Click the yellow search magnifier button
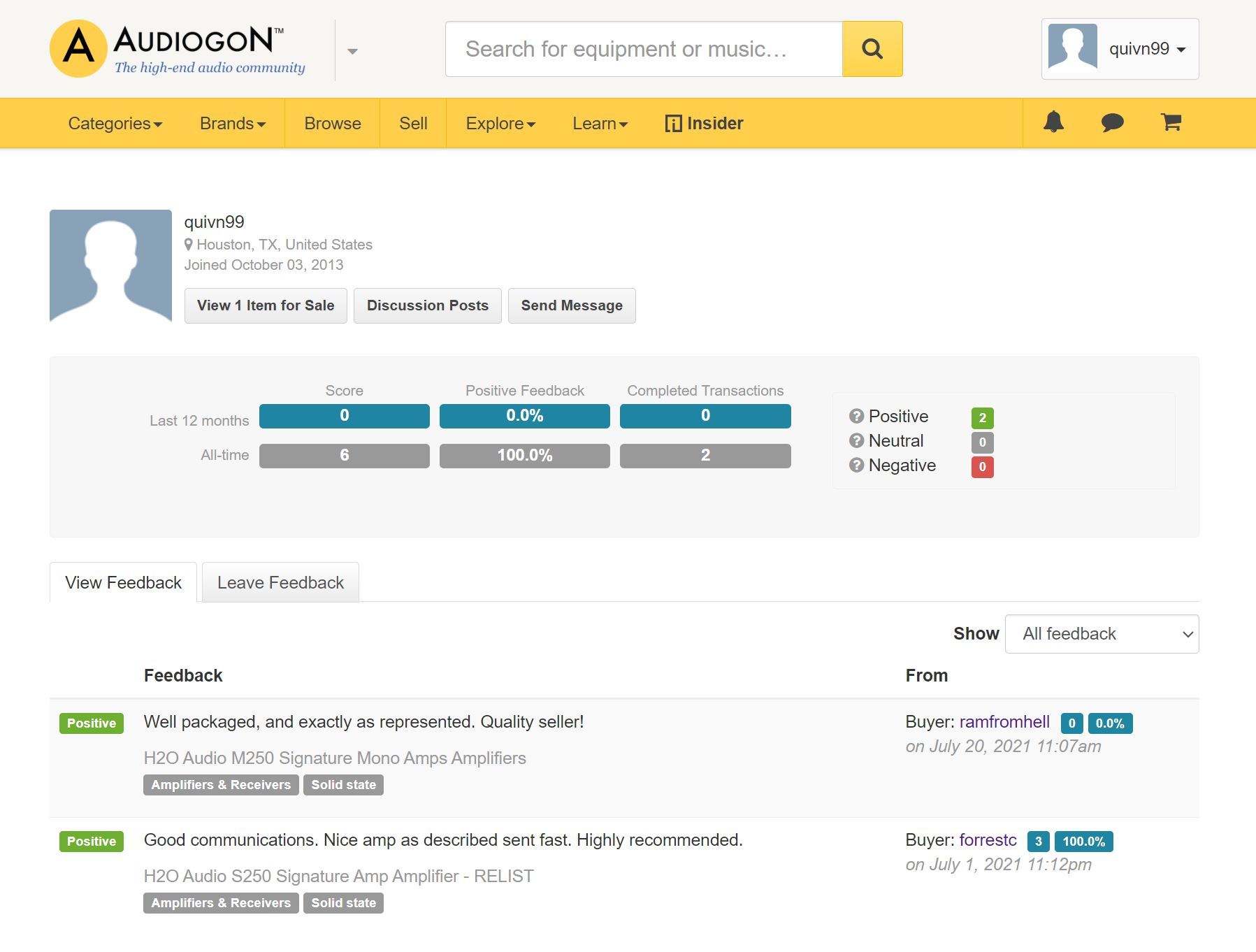The width and height of the screenshot is (1256, 952). [x=872, y=49]
